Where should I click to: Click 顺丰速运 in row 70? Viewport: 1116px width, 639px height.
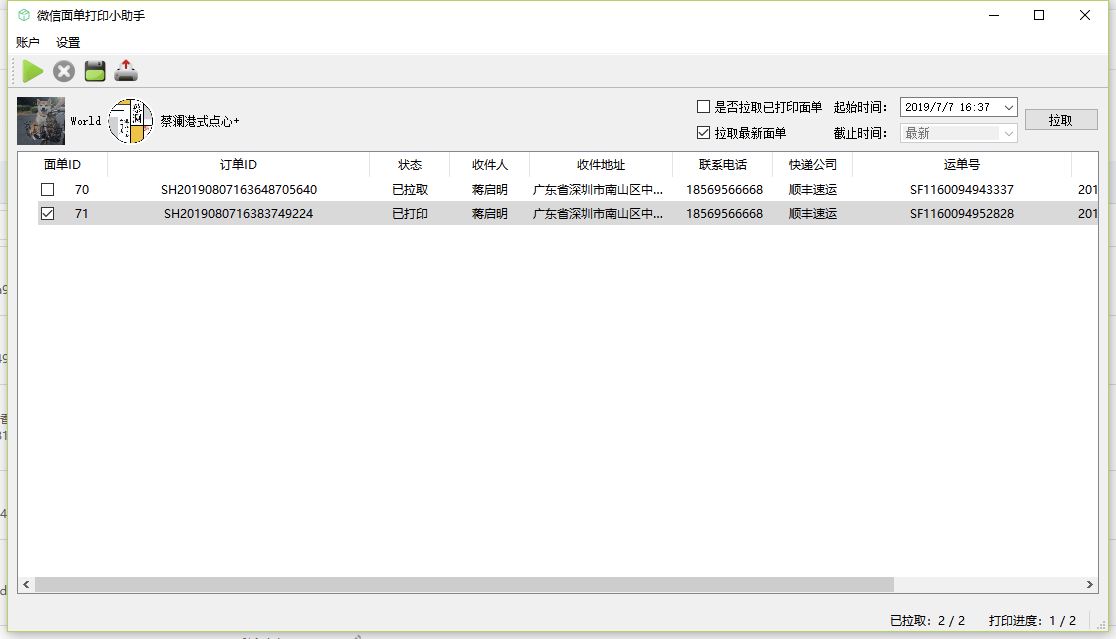pyautogui.click(x=813, y=189)
